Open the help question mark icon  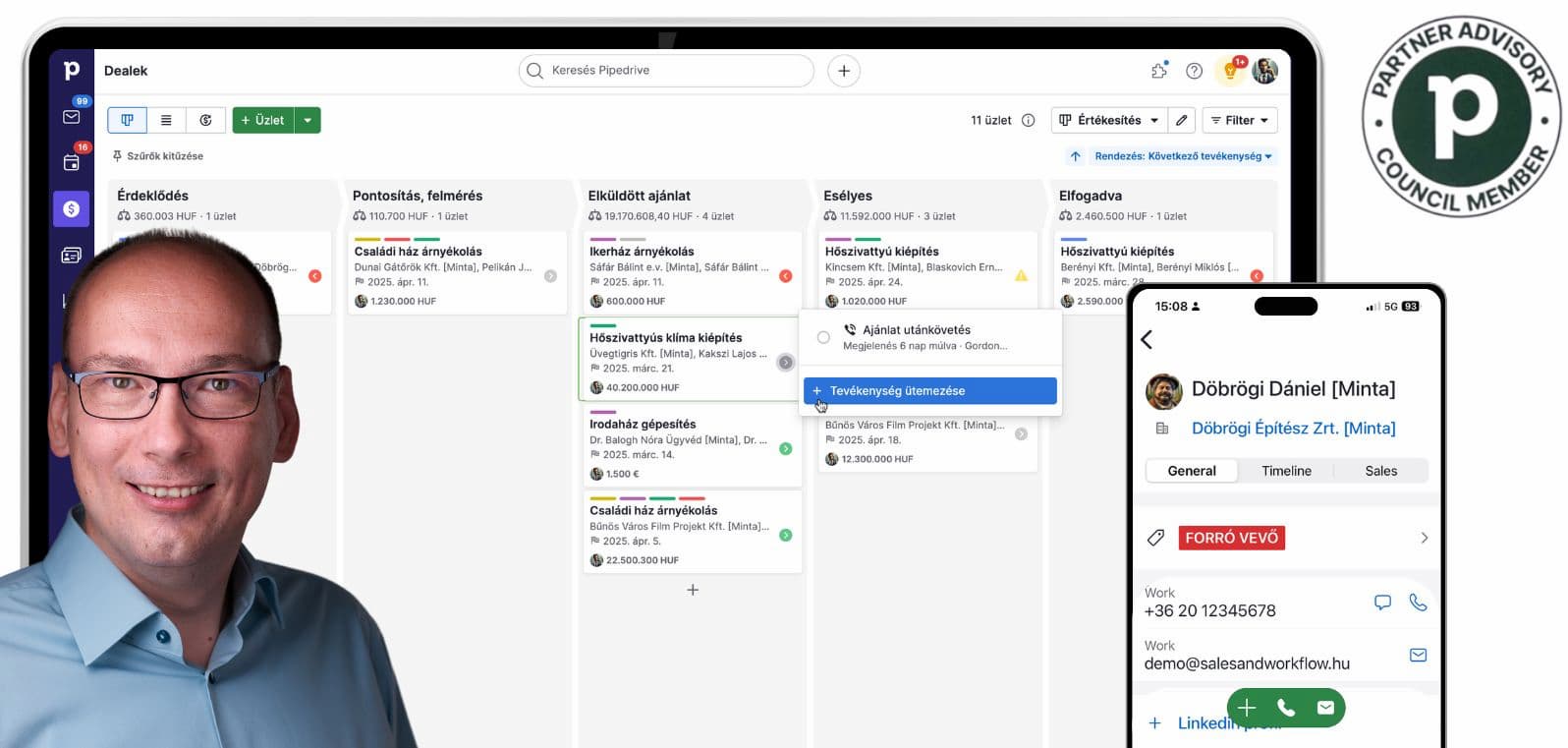(x=1194, y=71)
